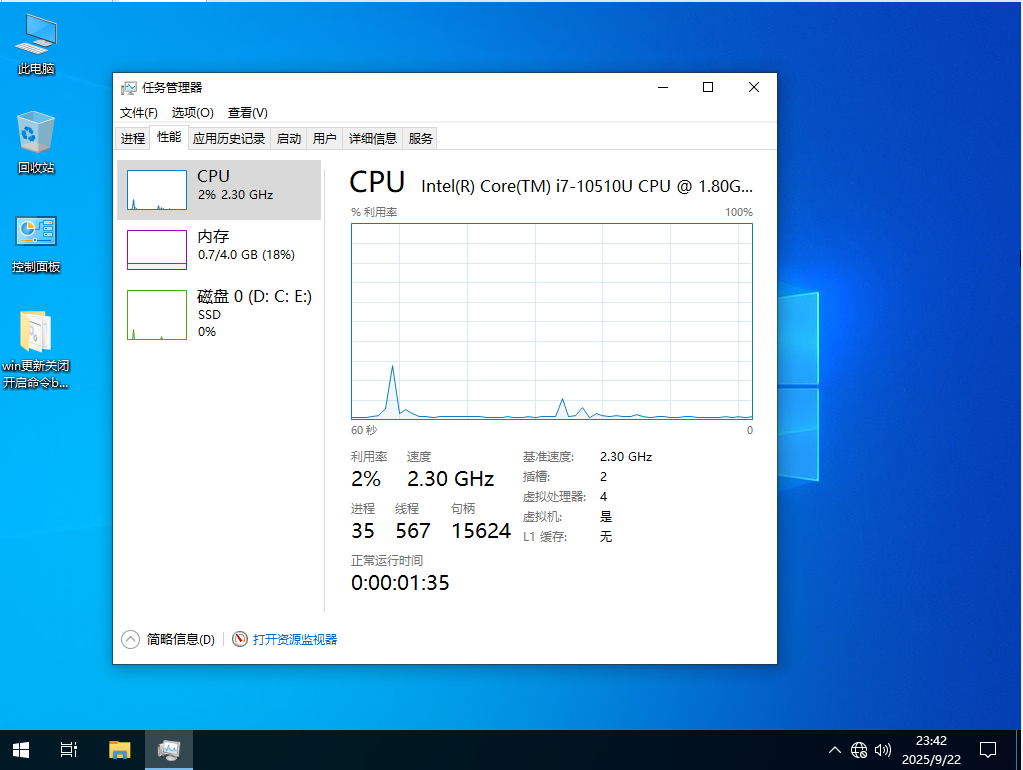The height and width of the screenshot is (770, 1023).
Task: Click the uptime value 0:00:01:35
Action: 400,583
